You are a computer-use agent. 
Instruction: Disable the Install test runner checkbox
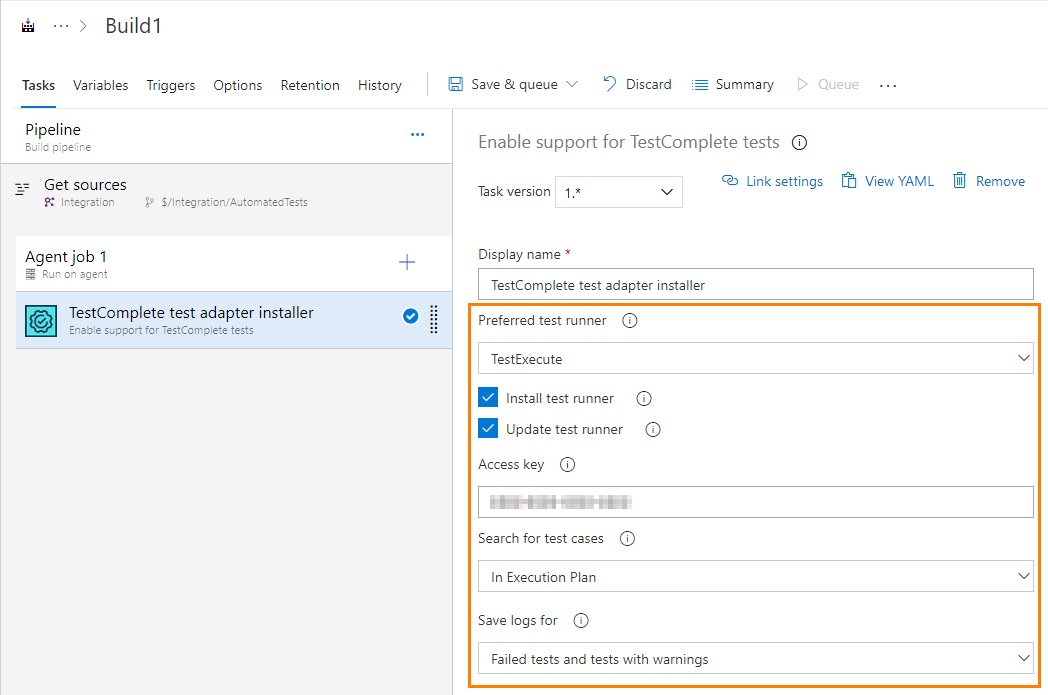pos(486,397)
